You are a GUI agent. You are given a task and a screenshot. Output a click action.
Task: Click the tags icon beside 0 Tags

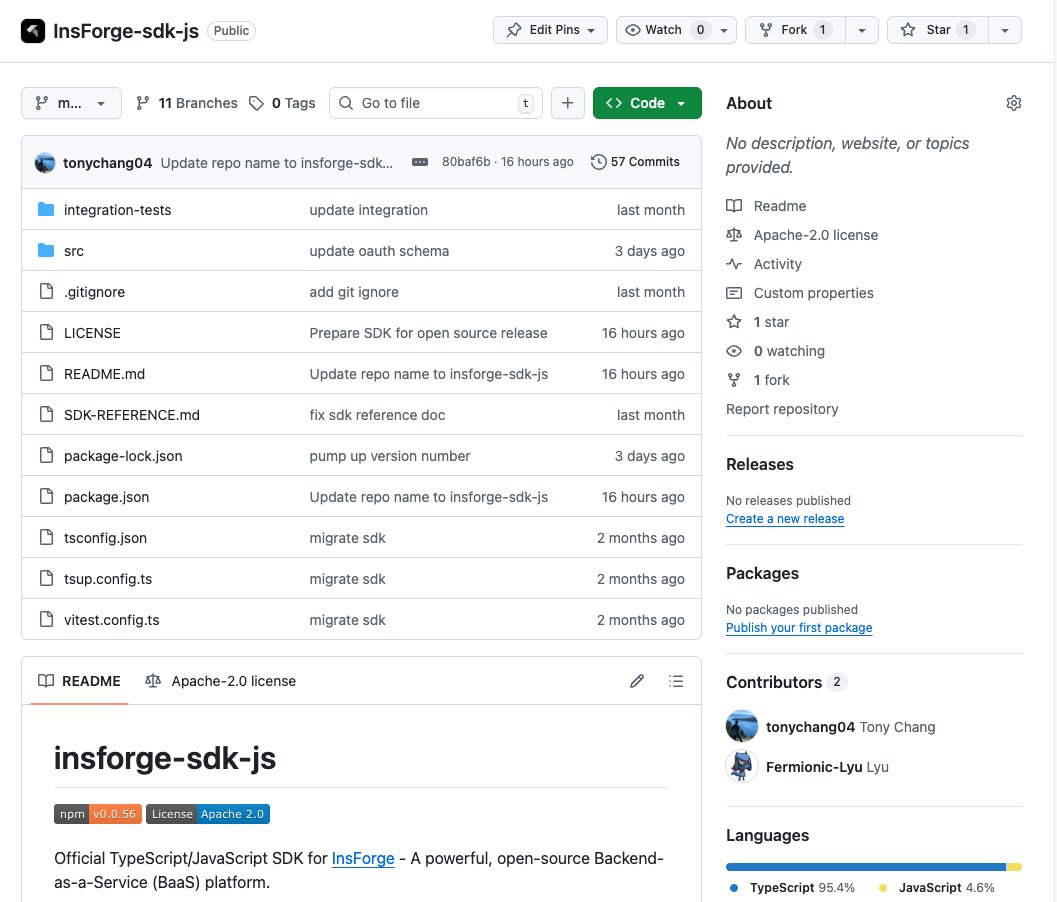pos(256,103)
